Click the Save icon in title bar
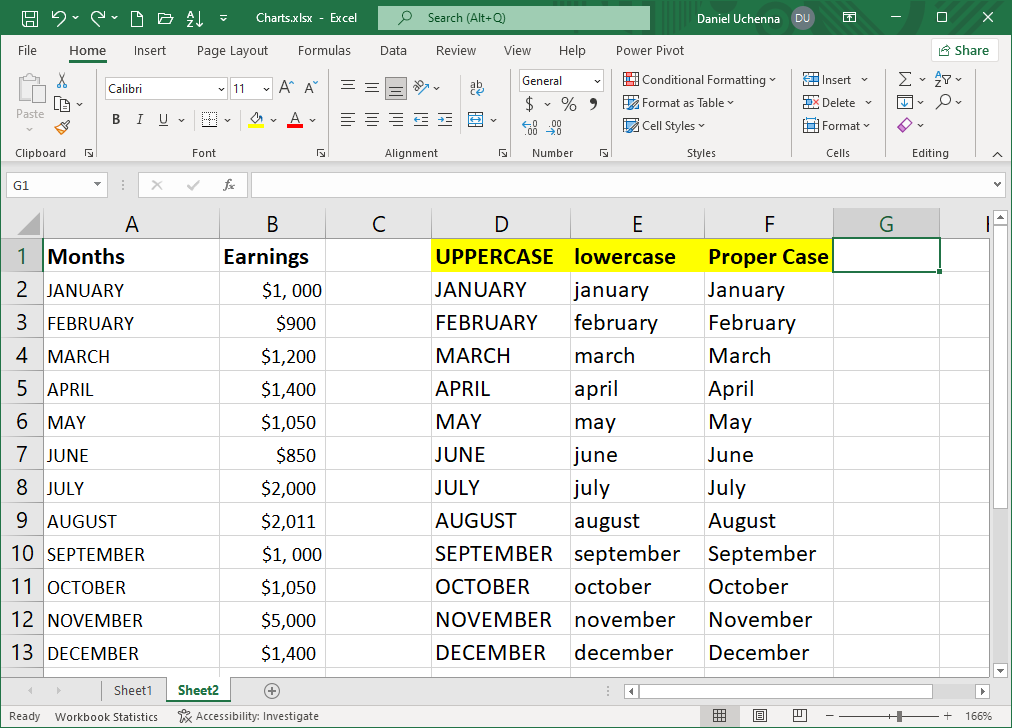 point(30,18)
